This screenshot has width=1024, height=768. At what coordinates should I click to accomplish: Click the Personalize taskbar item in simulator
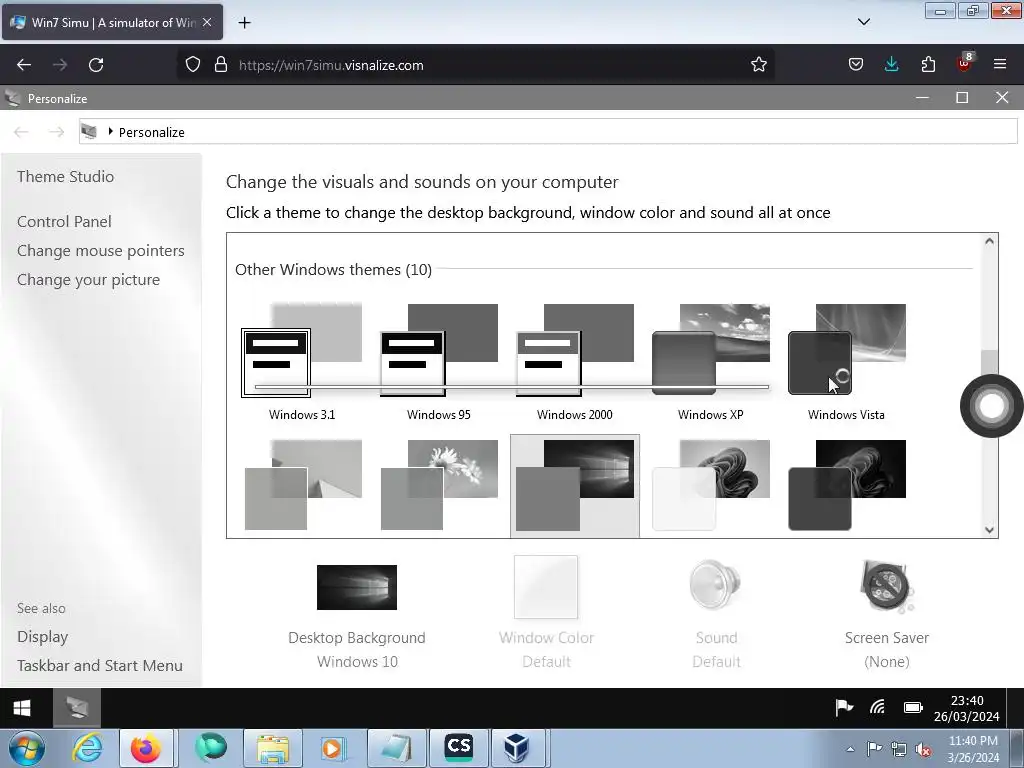coord(77,708)
